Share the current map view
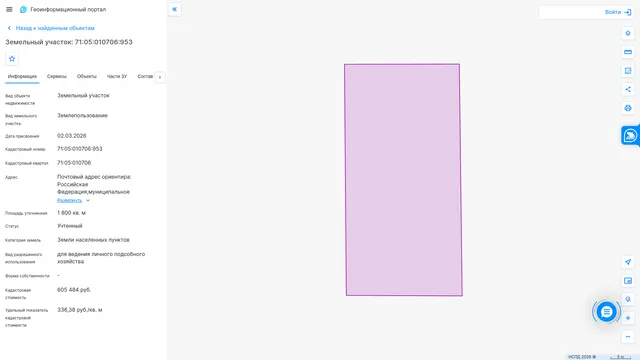The width and height of the screenshot is (640, 360). pos(628,89)
